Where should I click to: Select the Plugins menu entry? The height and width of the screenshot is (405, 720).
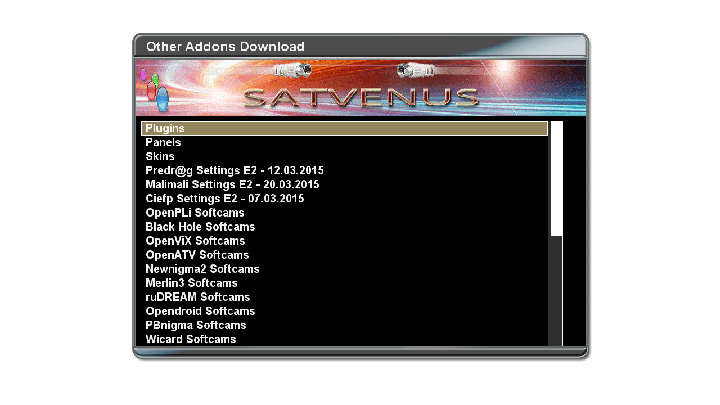click(x=344, y=129)
